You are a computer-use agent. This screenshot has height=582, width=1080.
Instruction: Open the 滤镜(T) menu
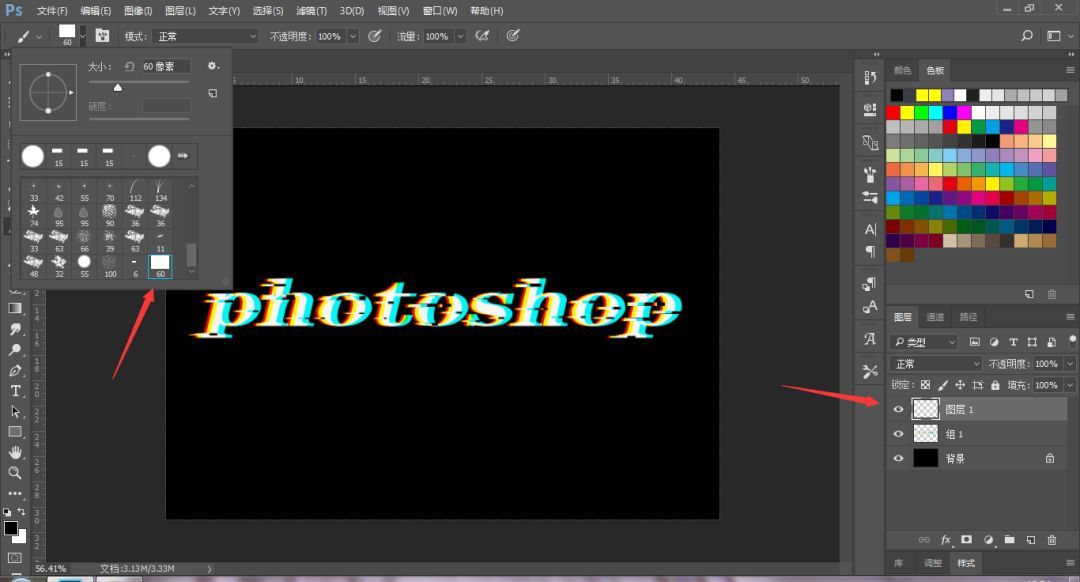[x=311, y=11]
